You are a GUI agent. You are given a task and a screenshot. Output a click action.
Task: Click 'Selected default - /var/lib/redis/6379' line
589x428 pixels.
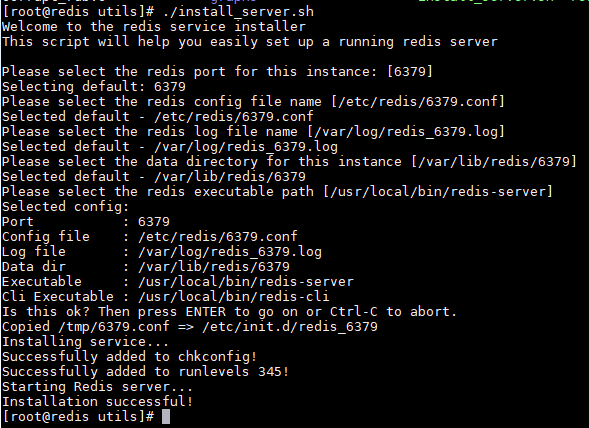pyautogui.click(x=154, y=177)
